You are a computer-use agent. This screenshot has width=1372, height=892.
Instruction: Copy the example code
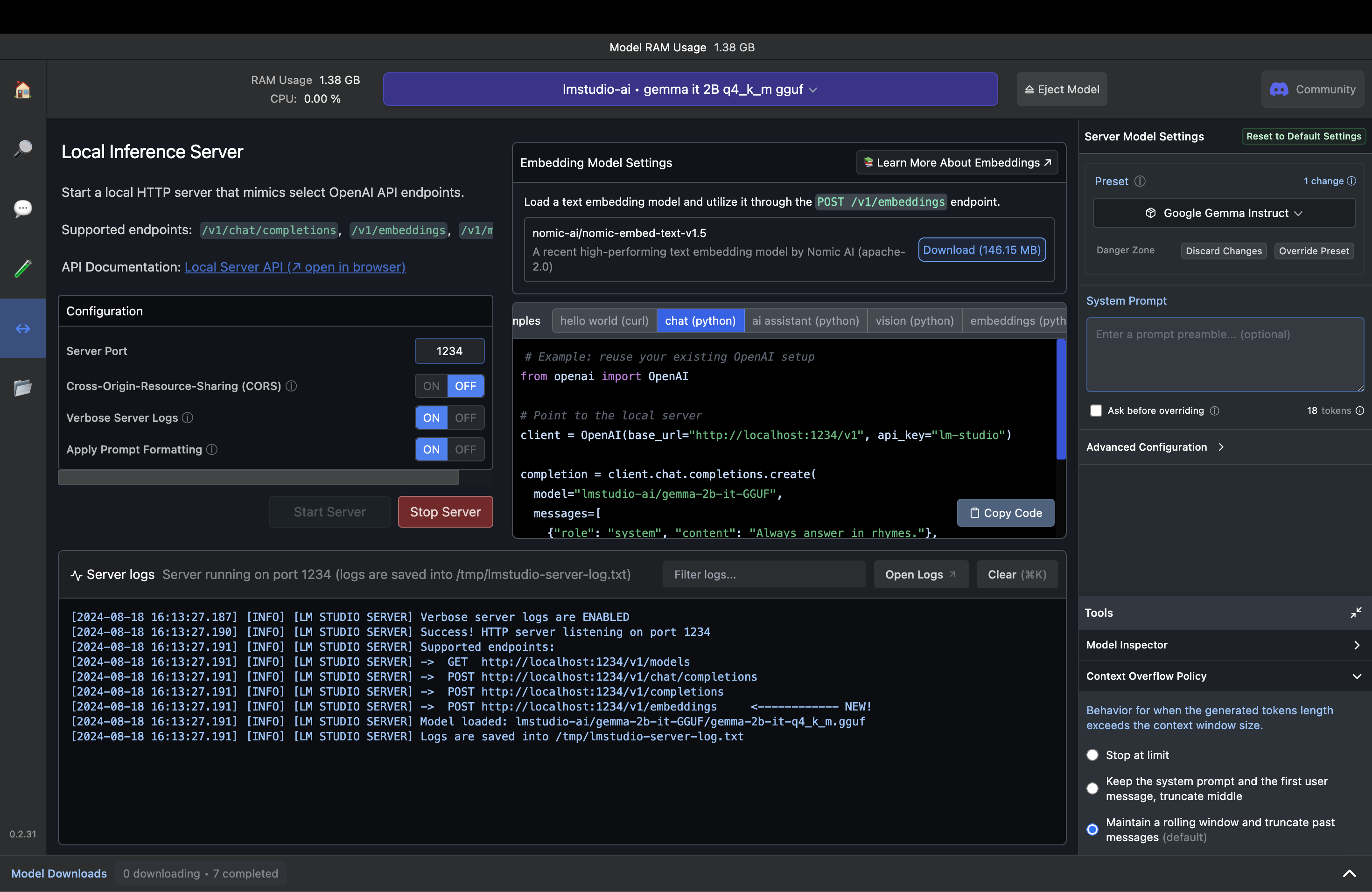coord(1005,513)
